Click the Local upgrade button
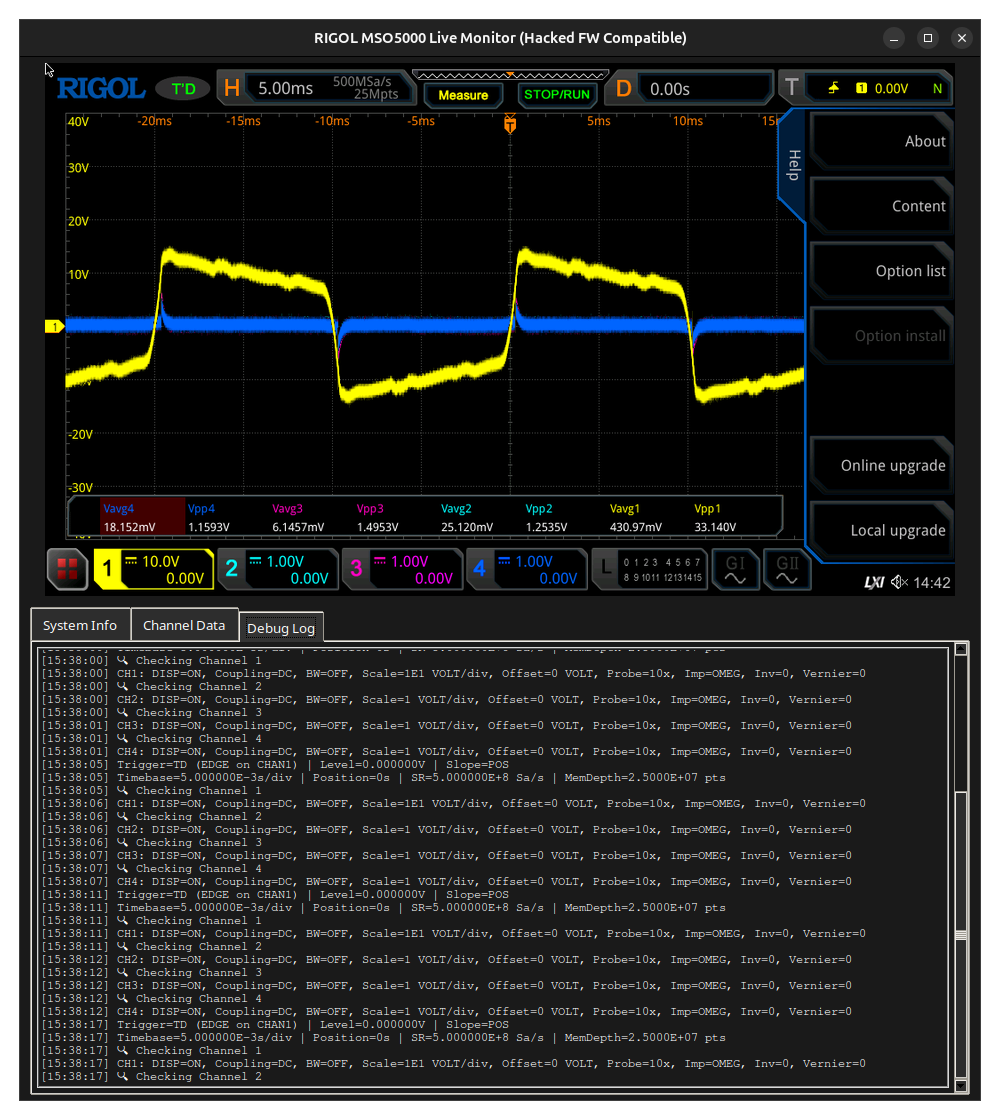This screenshot has height=1120, width=1000. coord(881,531)
